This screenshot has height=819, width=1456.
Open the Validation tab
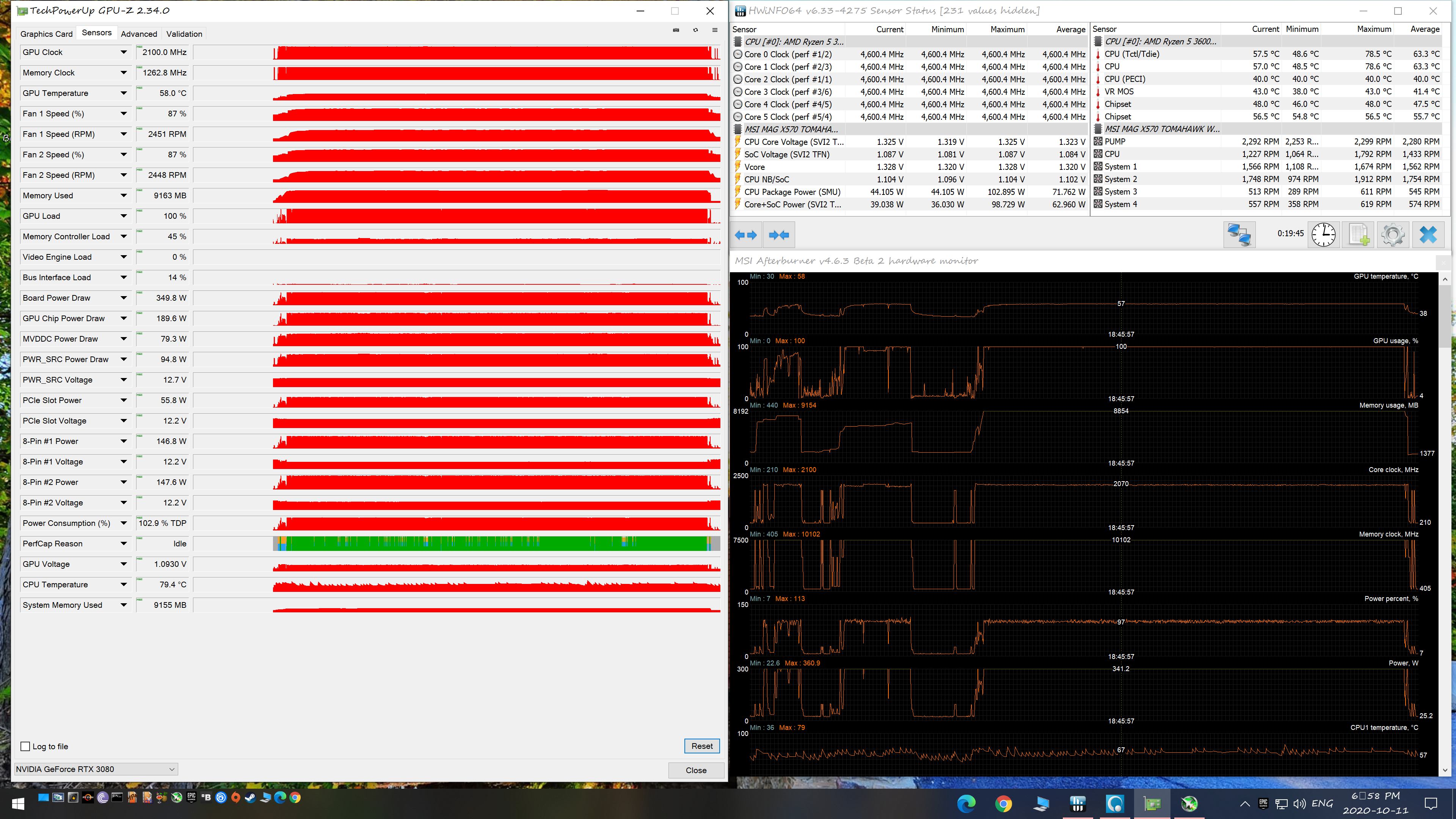184,34
